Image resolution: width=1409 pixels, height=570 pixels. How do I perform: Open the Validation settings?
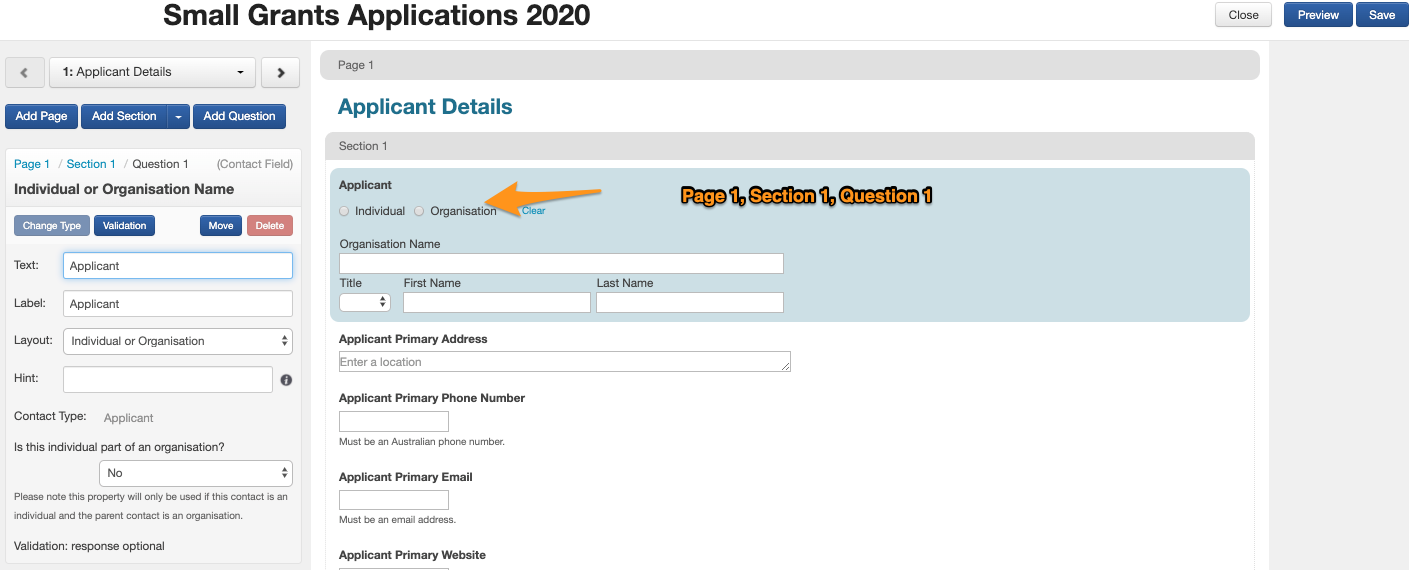coord(125,226)
